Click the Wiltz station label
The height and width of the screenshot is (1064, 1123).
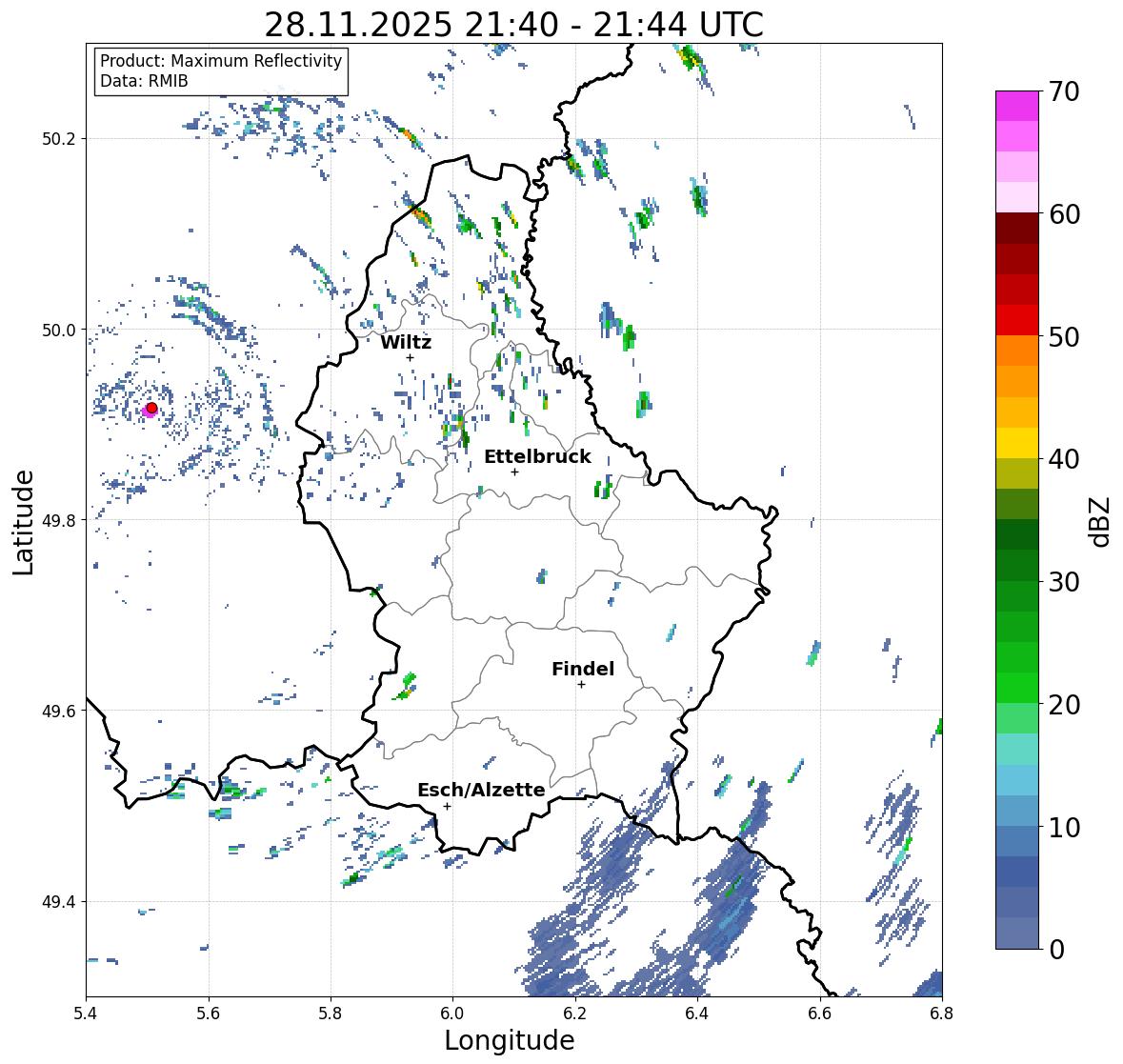[406, 342]
